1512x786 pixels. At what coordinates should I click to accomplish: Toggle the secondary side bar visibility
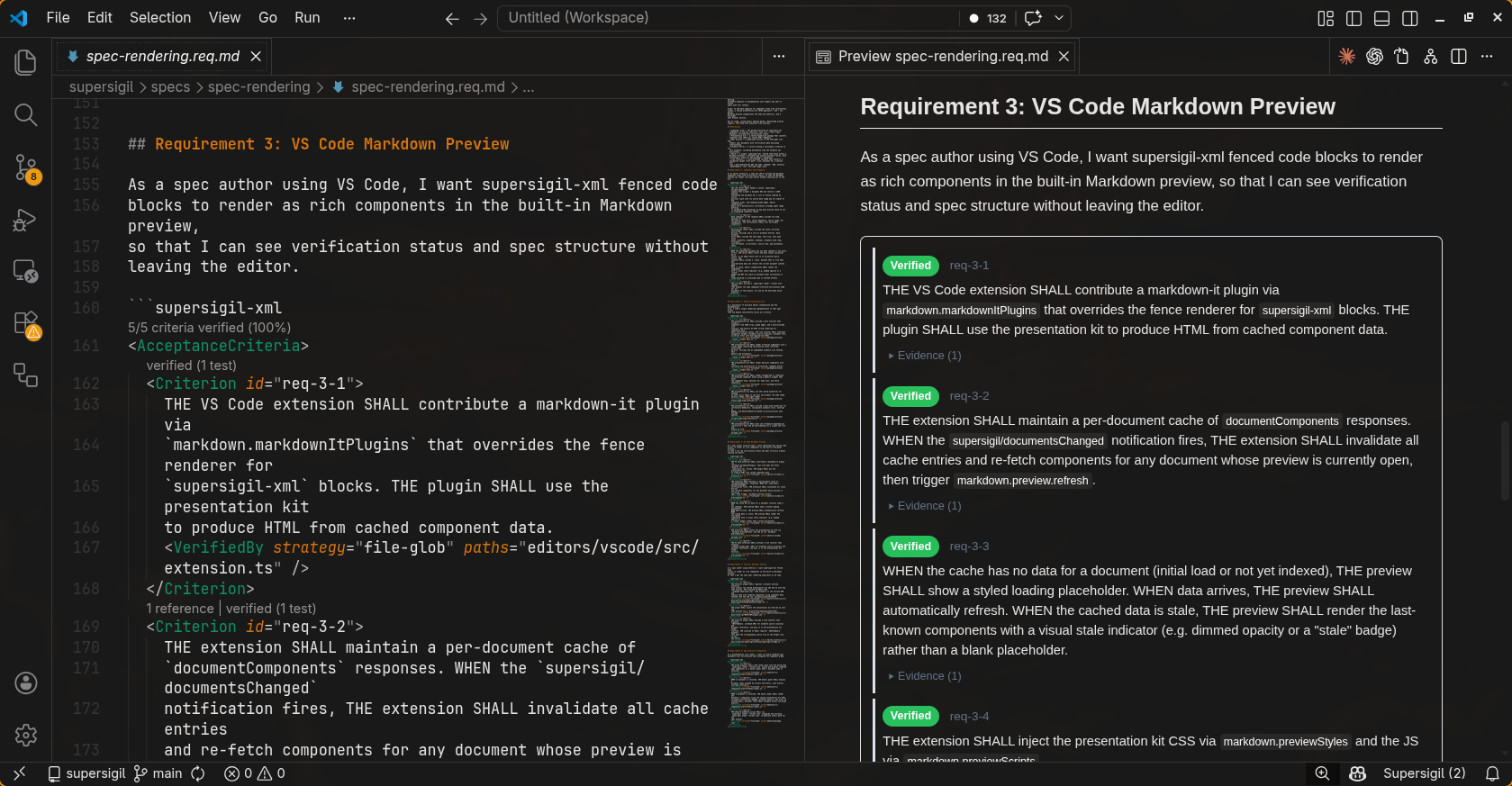[x=1410, y=18]
